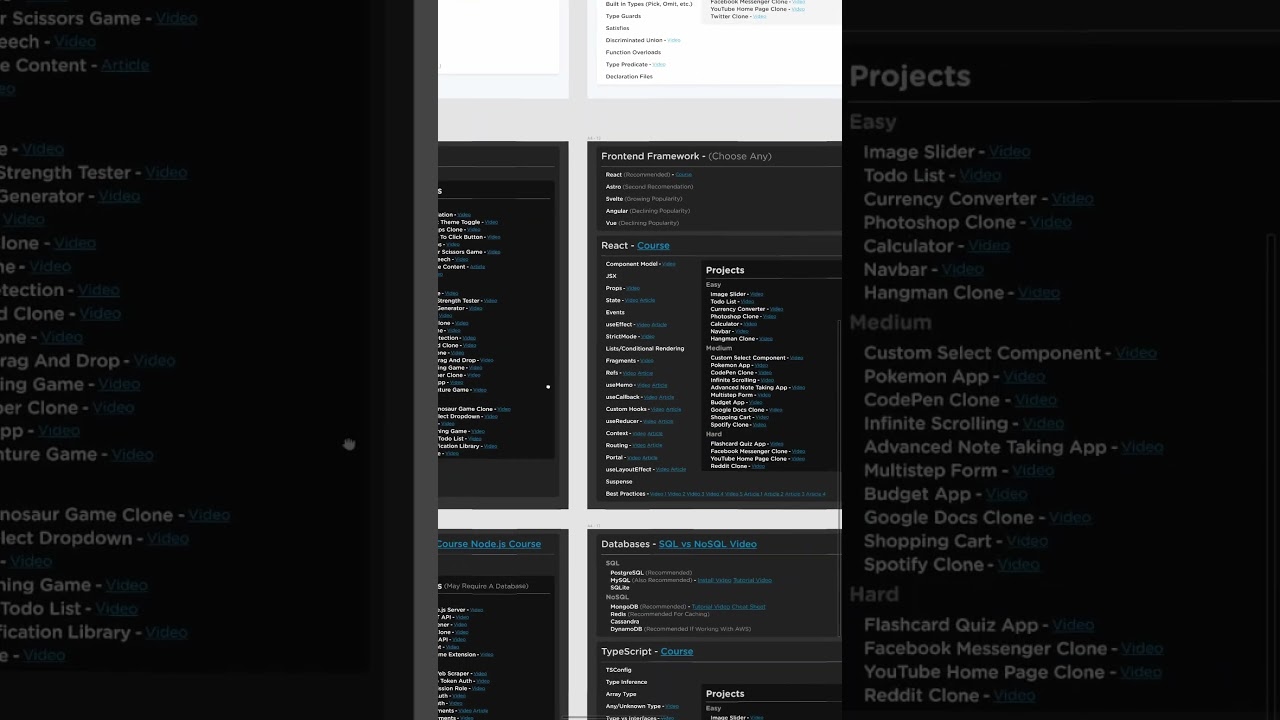Open the Type Predicate Video link
This screenshot has height=720, width=1280.
[x=658, y=64]
